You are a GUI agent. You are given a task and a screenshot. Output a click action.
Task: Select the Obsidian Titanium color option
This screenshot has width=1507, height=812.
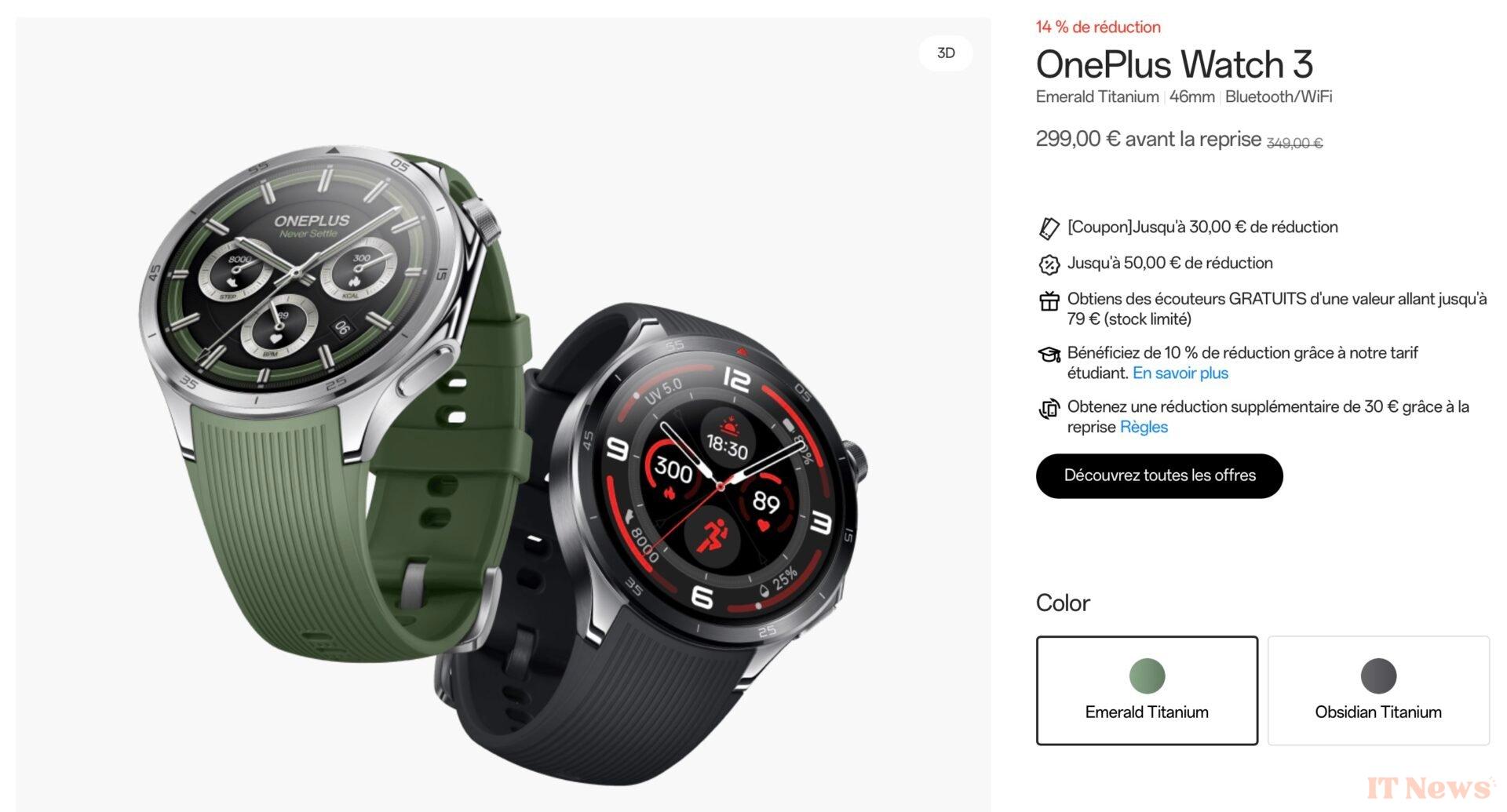[1378, 690]
